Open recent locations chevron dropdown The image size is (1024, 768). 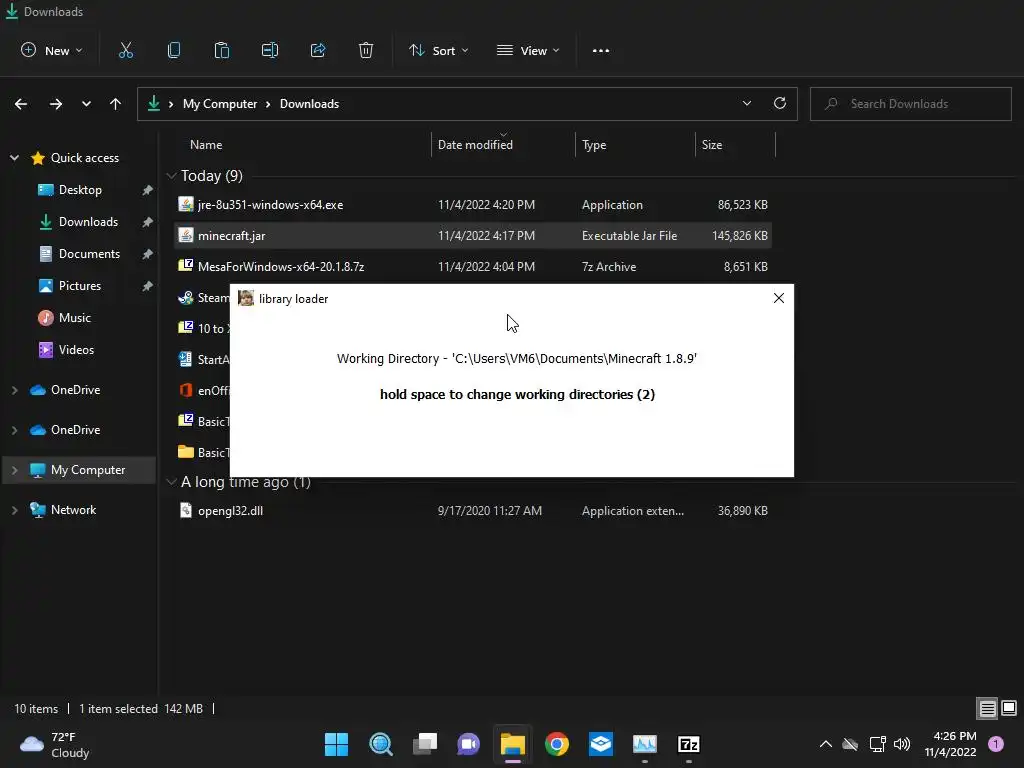click(86, 104)
